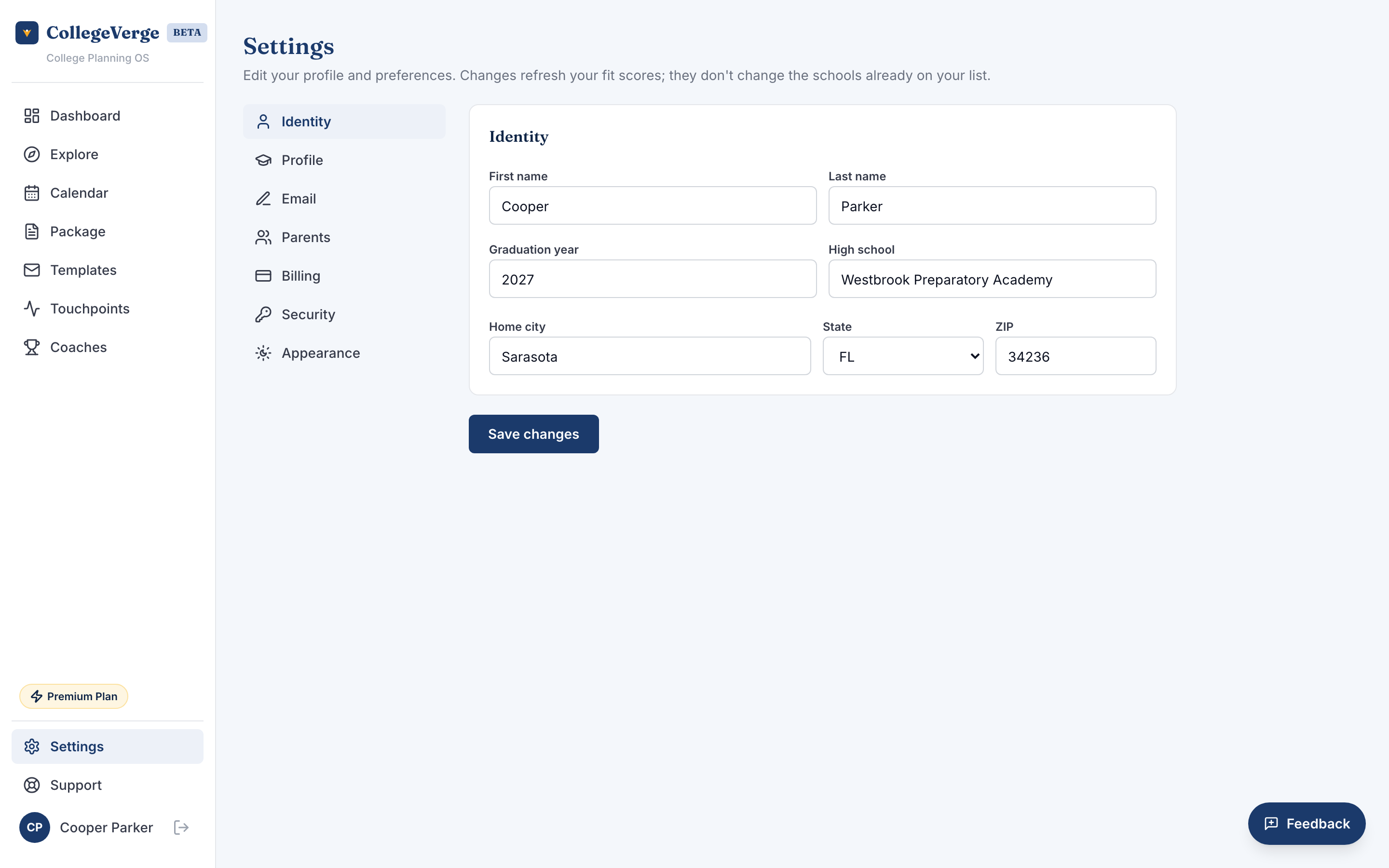
Task: Click the Appearance sun-moon icon
Action: pyautogui.click(x=263, y=353)
